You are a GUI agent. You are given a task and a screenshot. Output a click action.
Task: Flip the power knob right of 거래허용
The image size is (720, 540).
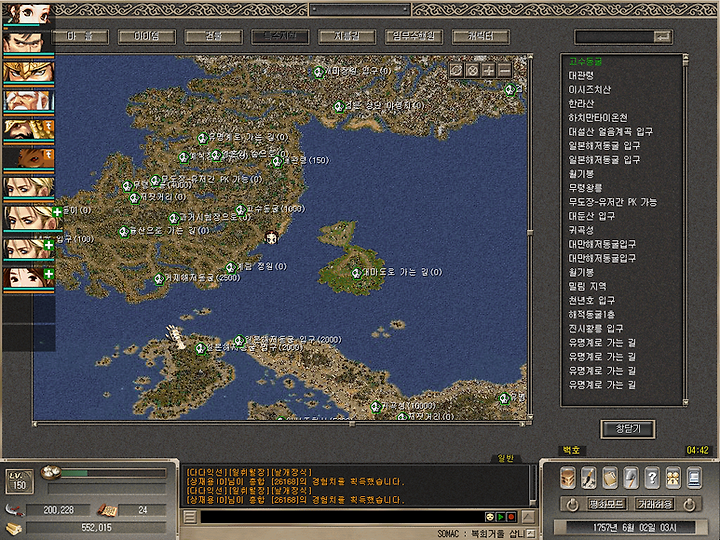689,505
